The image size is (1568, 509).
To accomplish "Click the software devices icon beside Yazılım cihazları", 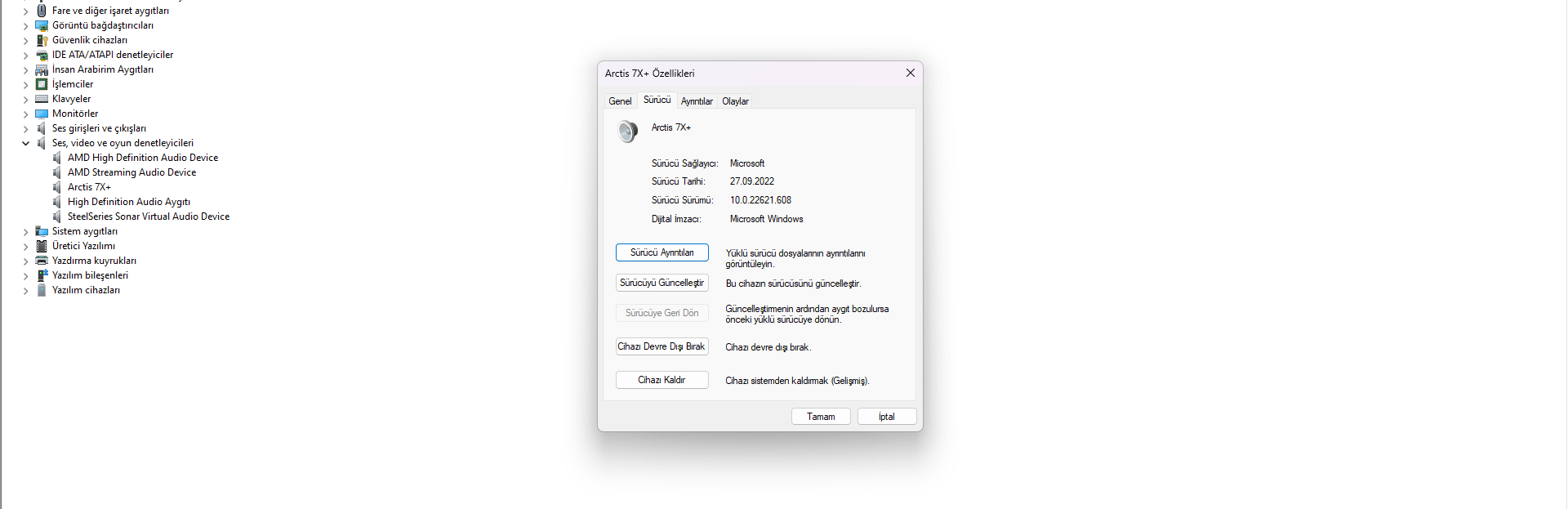I will pos(42,290).
